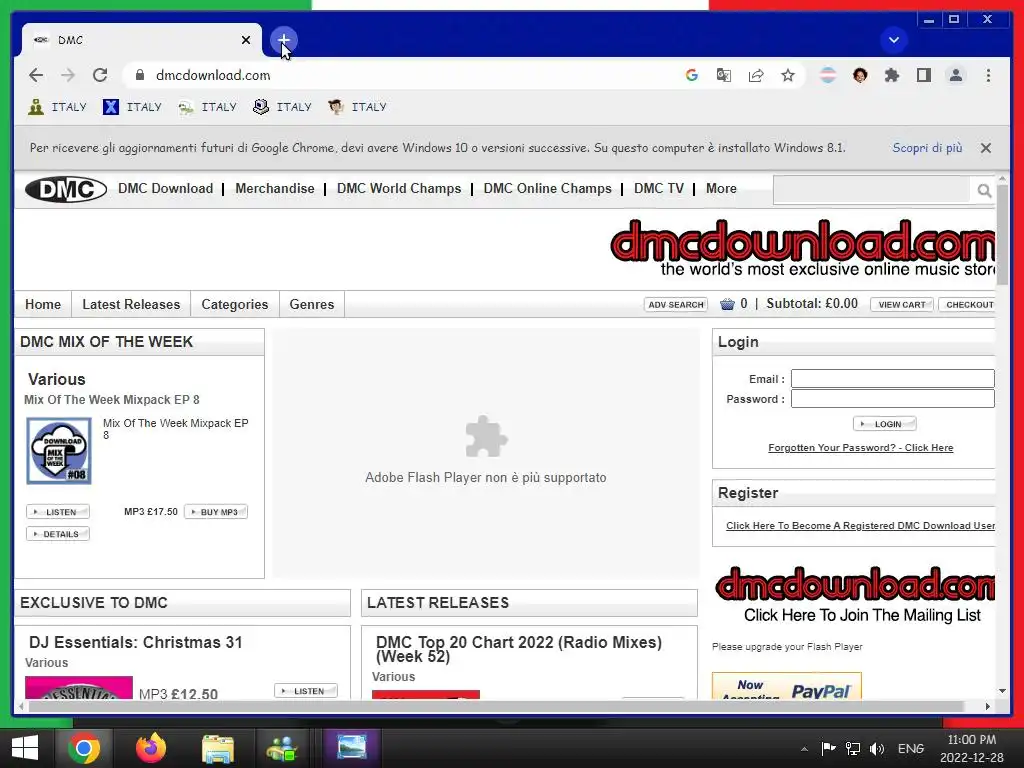The height and width of the screenshot is (768, 1024).
Task: Open DMC World Champs menu item
Action: (x=398, y=188)
